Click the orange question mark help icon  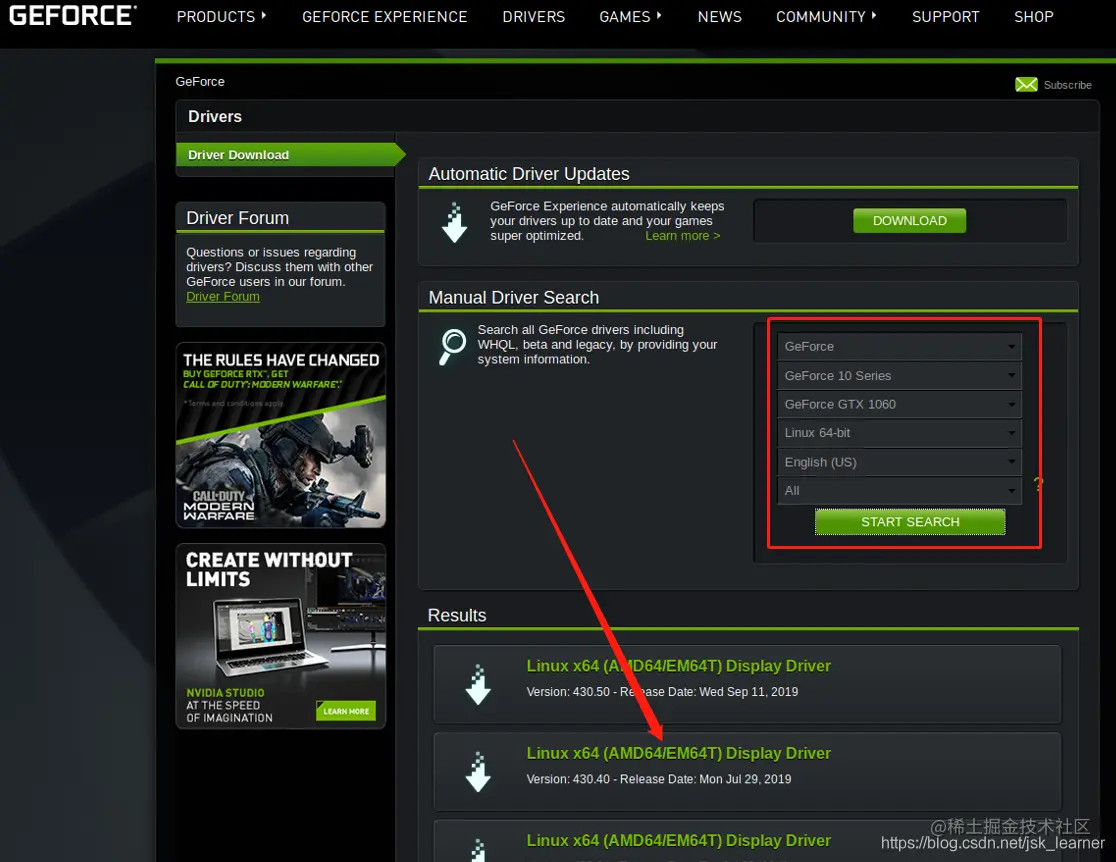1038,485
